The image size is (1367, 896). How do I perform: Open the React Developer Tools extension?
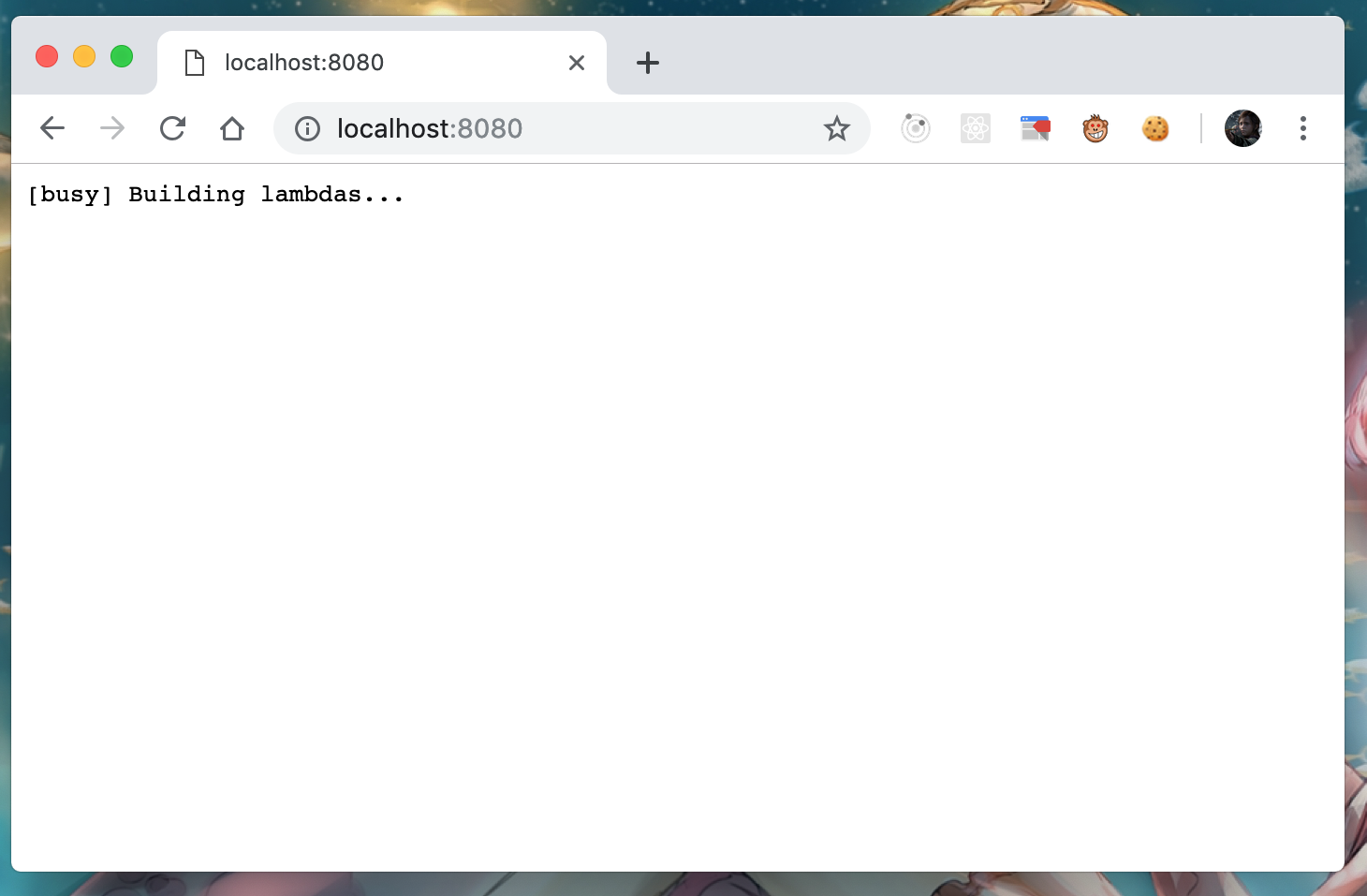tap(975, 128)
